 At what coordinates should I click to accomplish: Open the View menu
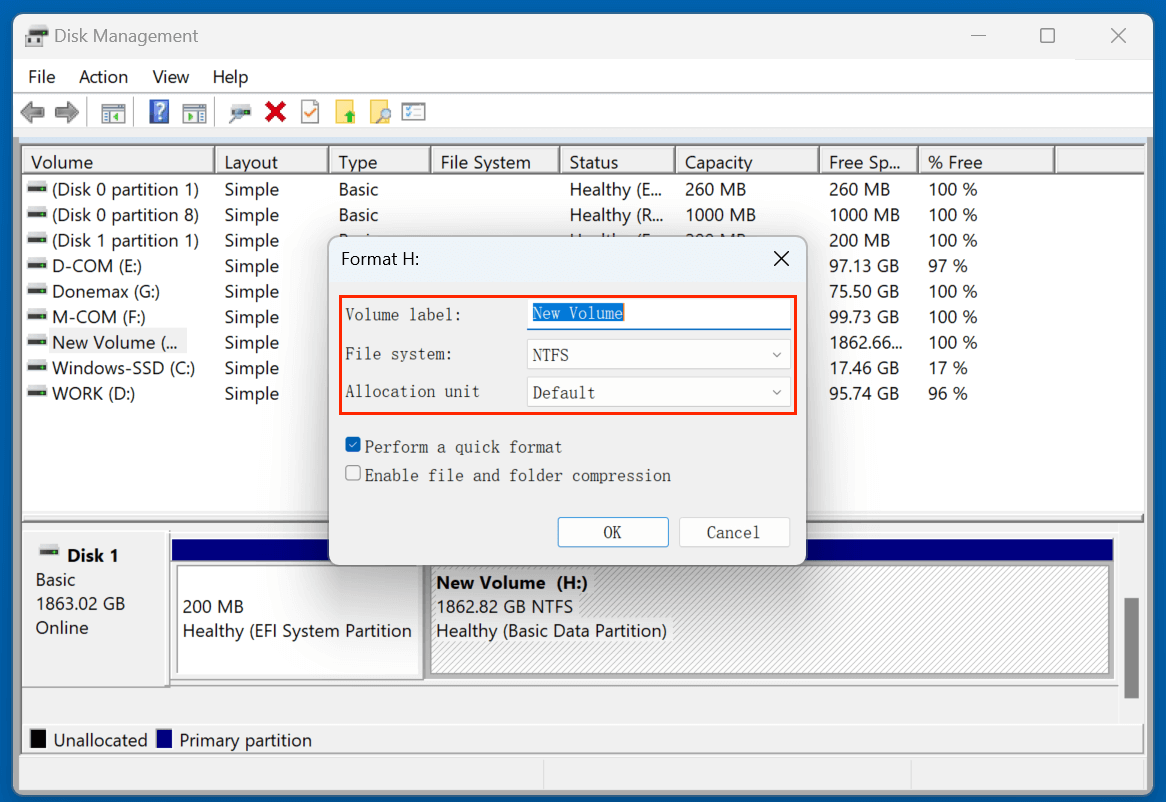pos(170,77)
